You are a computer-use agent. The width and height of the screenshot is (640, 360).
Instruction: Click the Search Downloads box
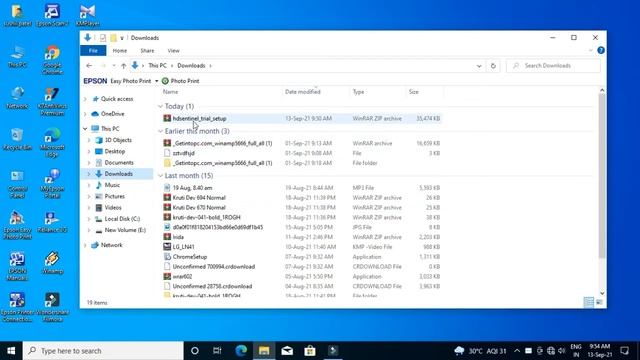pyautogui.click(x=553, y=66)
